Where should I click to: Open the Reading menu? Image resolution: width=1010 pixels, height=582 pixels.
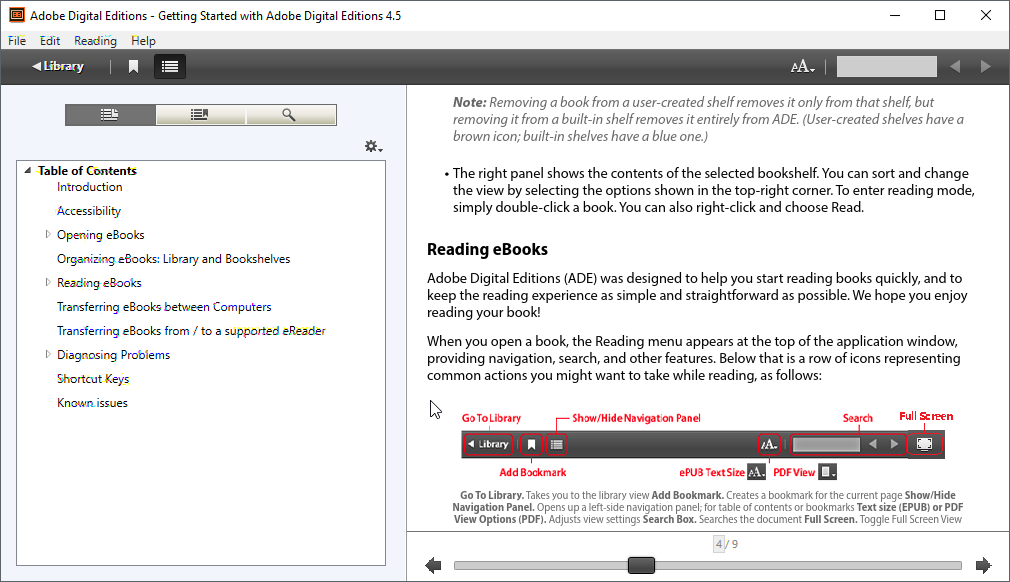click(95, 41)
